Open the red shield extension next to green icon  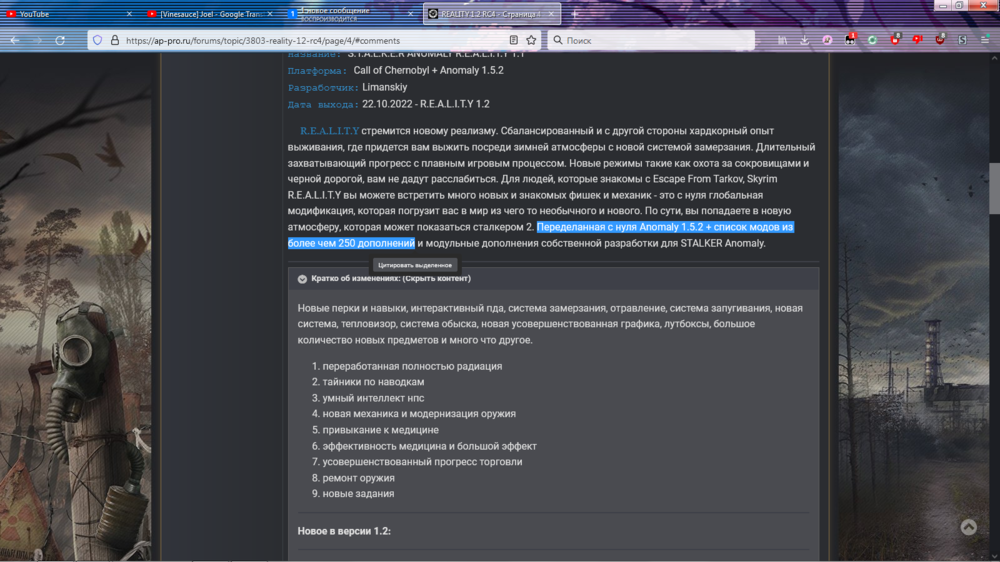coord(895,40)
